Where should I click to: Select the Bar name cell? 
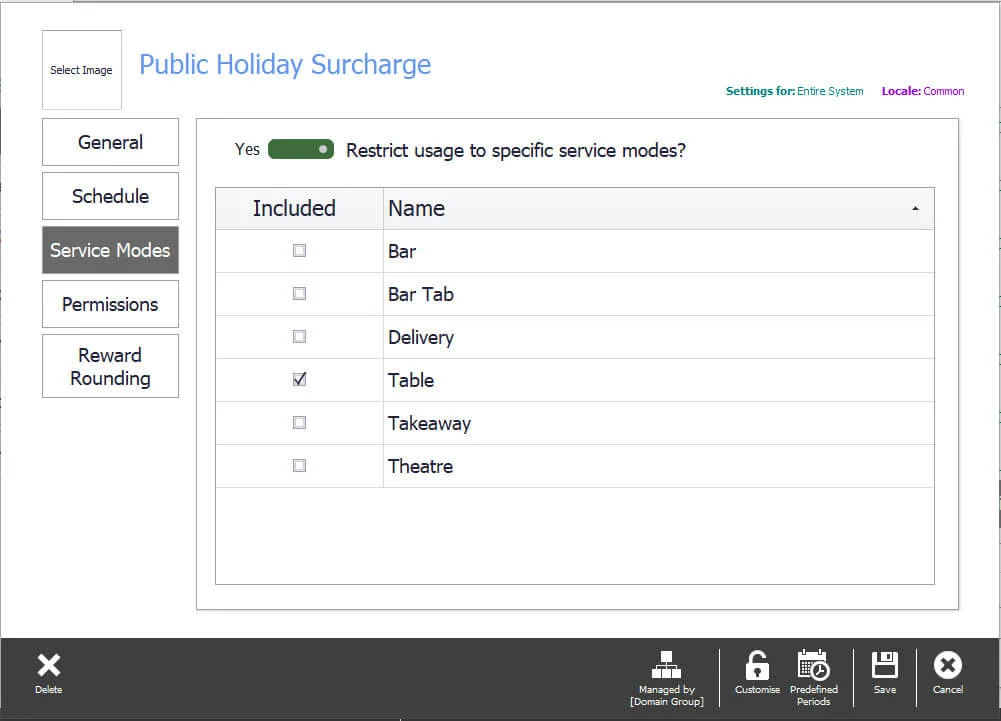coord(658,251)
